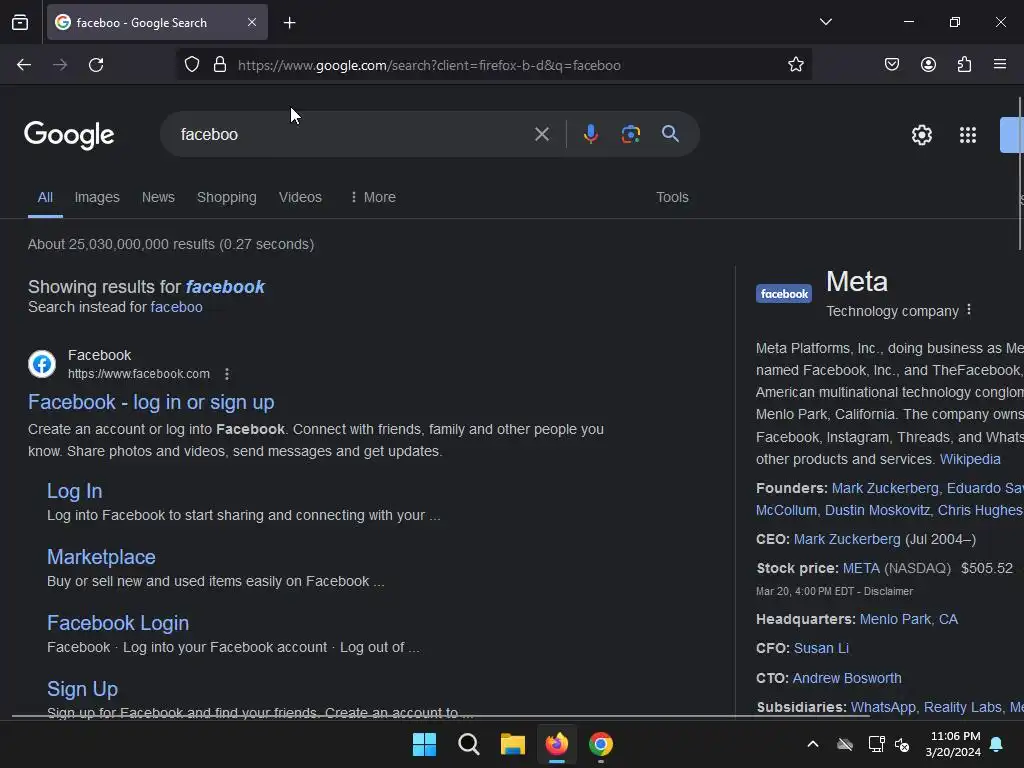This screenshot has width=1024, height=768.
Task: Go to Google homepage via logo
Action: pos(69,135)
